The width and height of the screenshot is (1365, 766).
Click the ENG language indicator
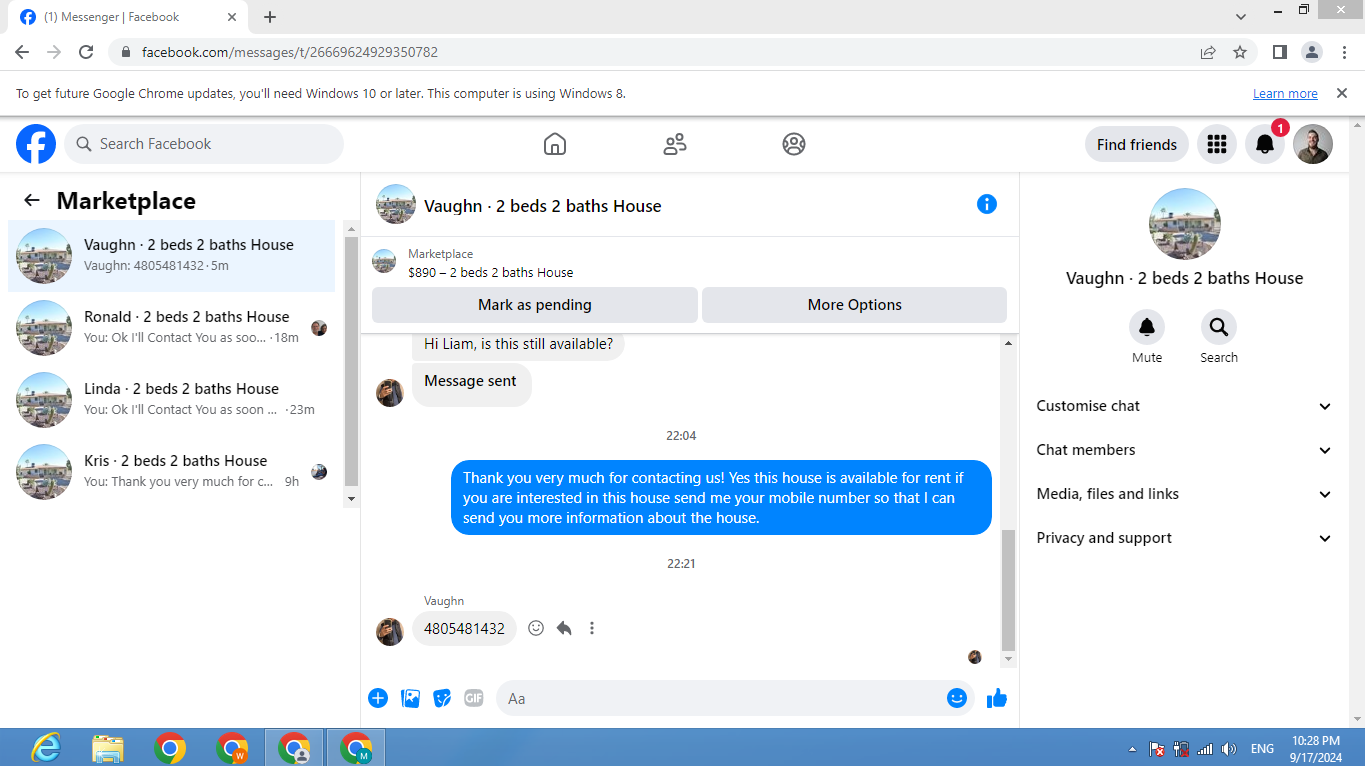(1262, 748)
